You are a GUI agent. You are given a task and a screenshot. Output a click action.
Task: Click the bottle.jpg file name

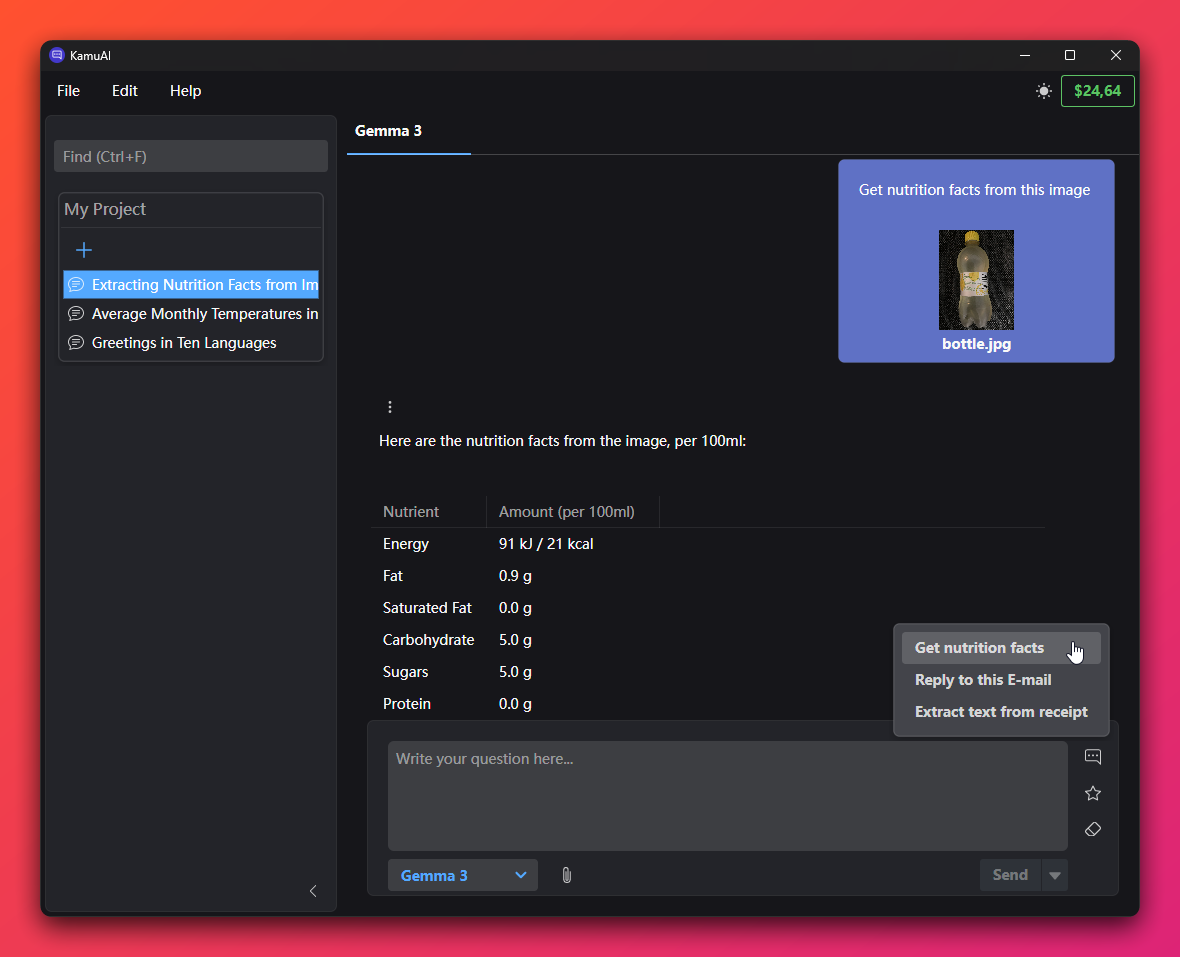pyautogui.click(x=976, y=344)
